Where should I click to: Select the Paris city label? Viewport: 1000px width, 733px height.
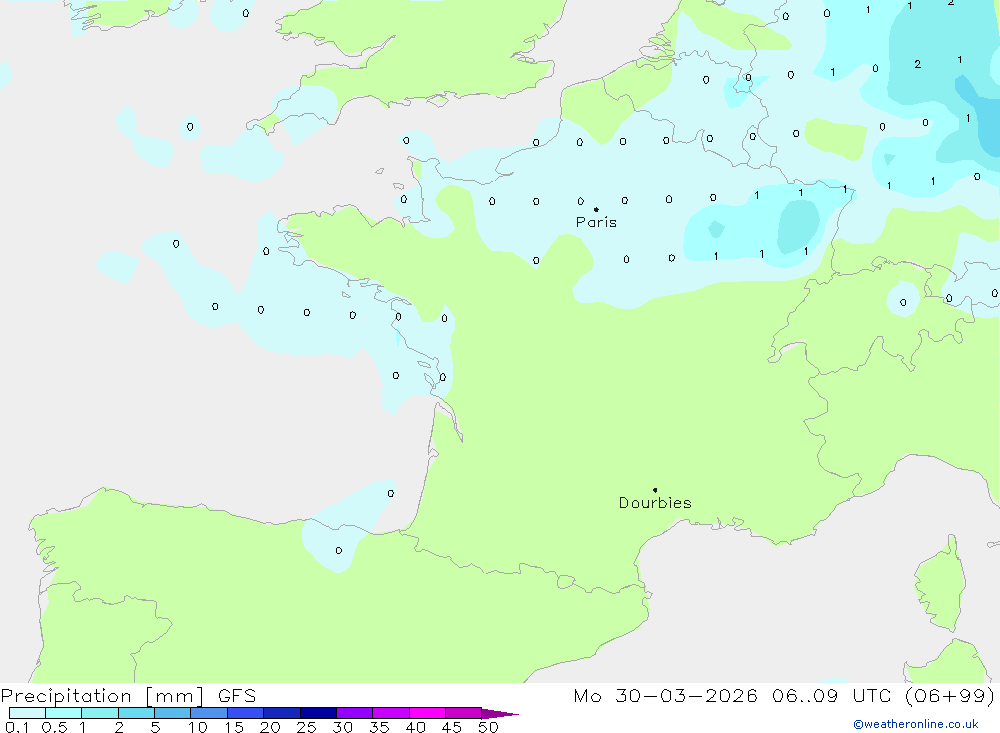pyautogui.click(x=596, y=222)
